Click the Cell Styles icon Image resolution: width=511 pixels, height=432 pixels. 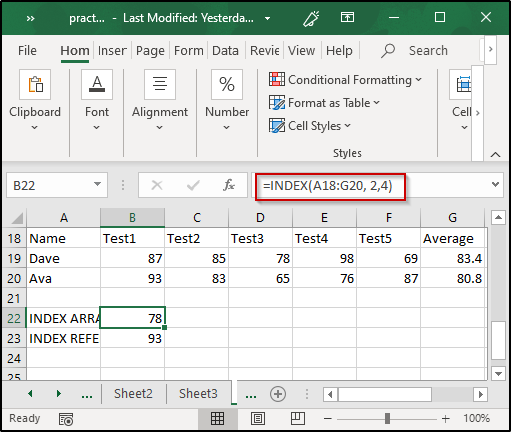277,126
